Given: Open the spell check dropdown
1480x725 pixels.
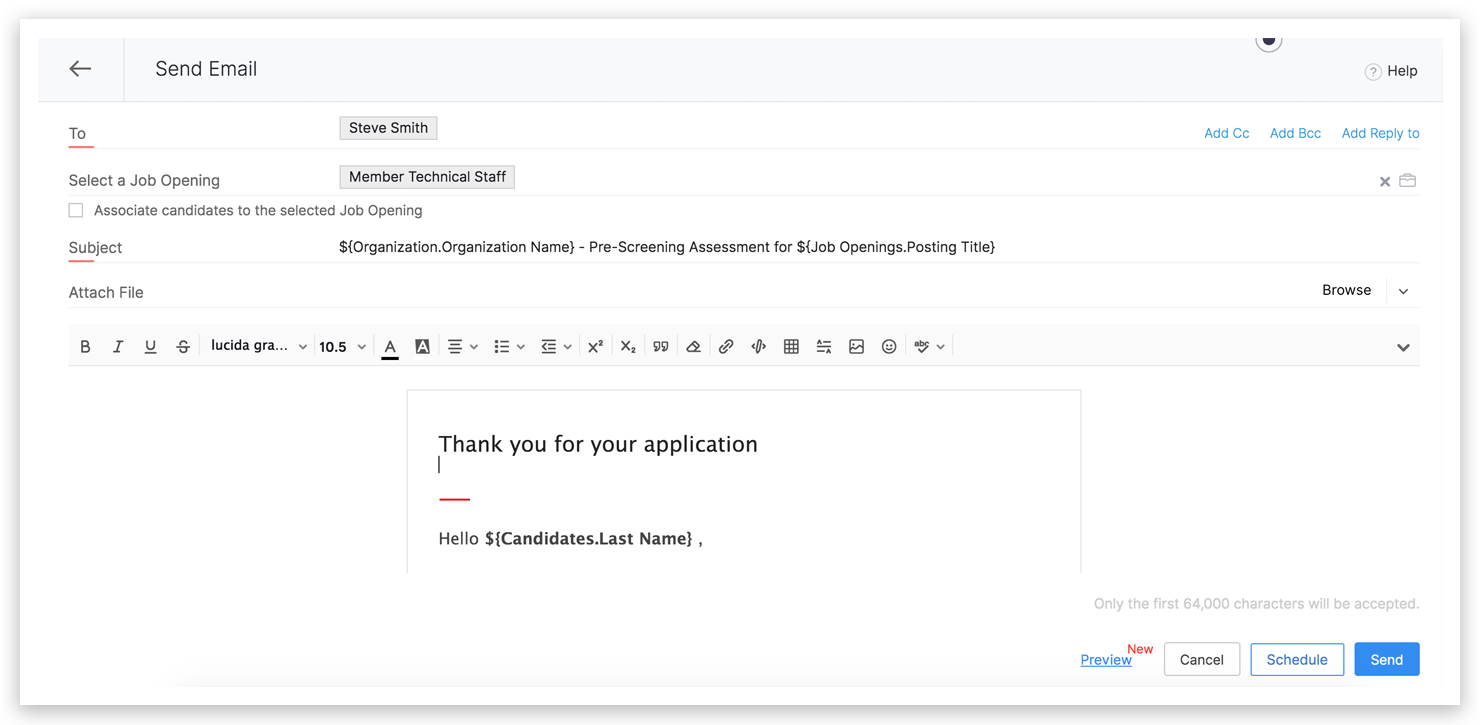Looking at the screenshot, I should pos(929,347).
